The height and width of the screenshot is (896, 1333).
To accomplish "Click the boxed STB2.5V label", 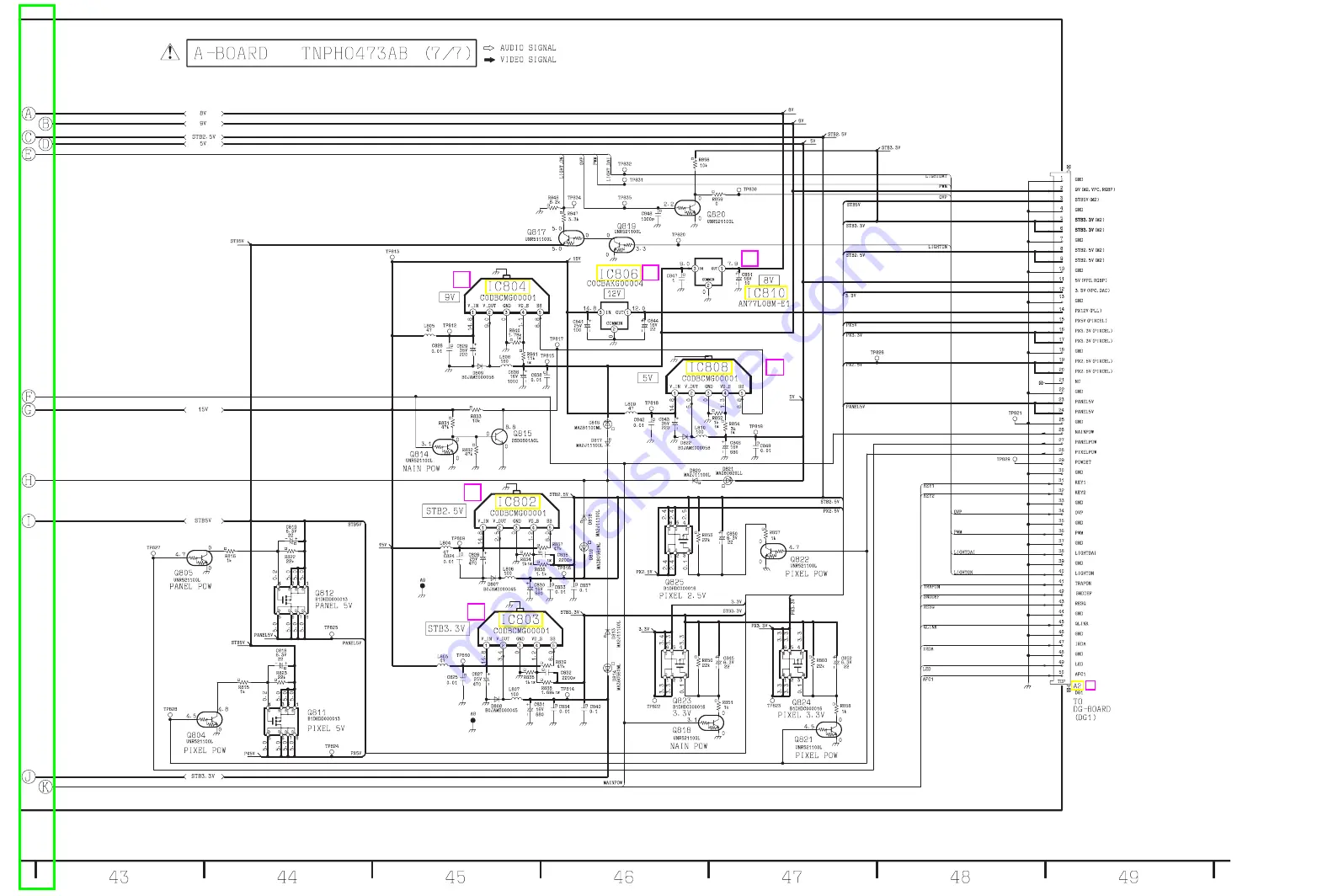I will (x=445, y=511).
